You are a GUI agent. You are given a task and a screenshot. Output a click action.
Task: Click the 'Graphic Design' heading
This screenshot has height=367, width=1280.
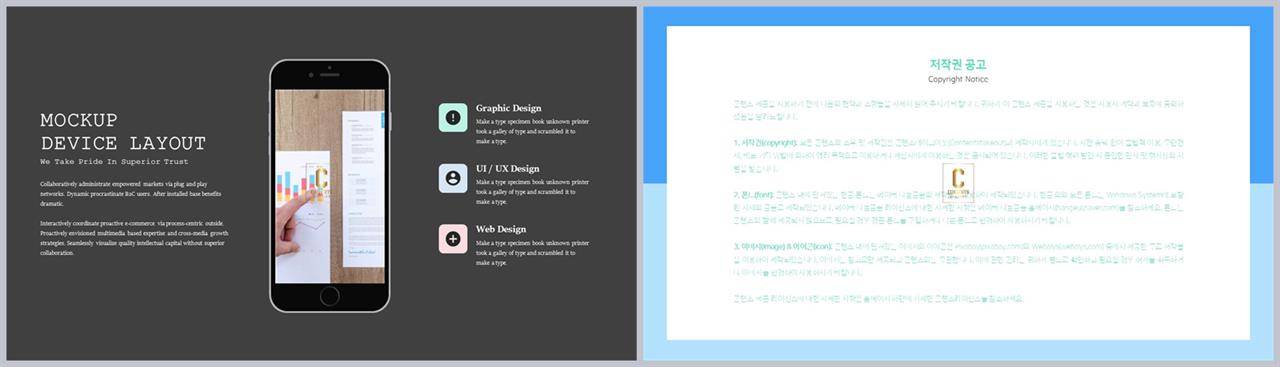[508, 108]
